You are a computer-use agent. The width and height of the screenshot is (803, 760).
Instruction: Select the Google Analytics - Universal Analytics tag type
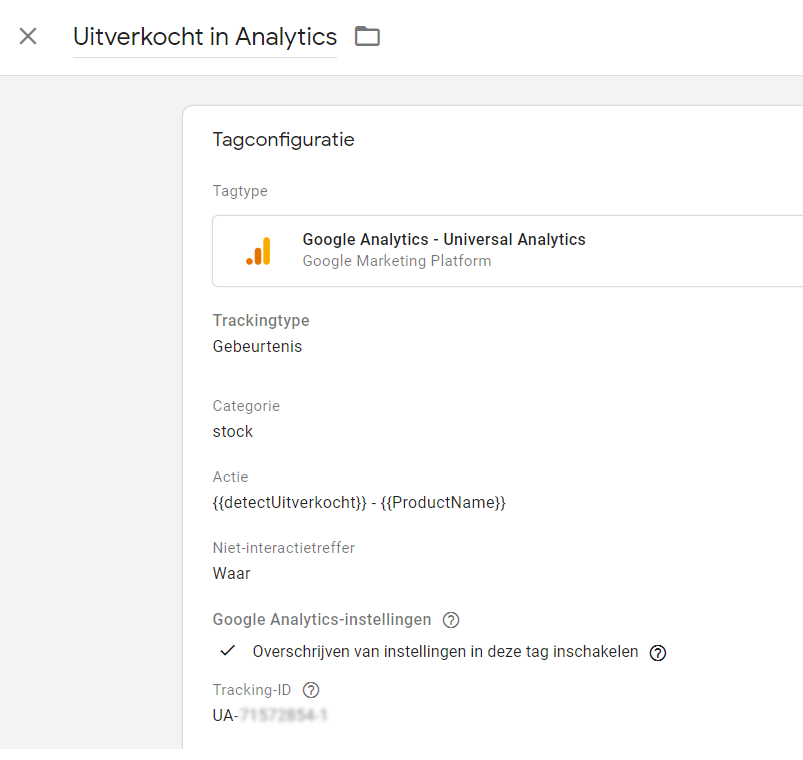tap(508, 251)
